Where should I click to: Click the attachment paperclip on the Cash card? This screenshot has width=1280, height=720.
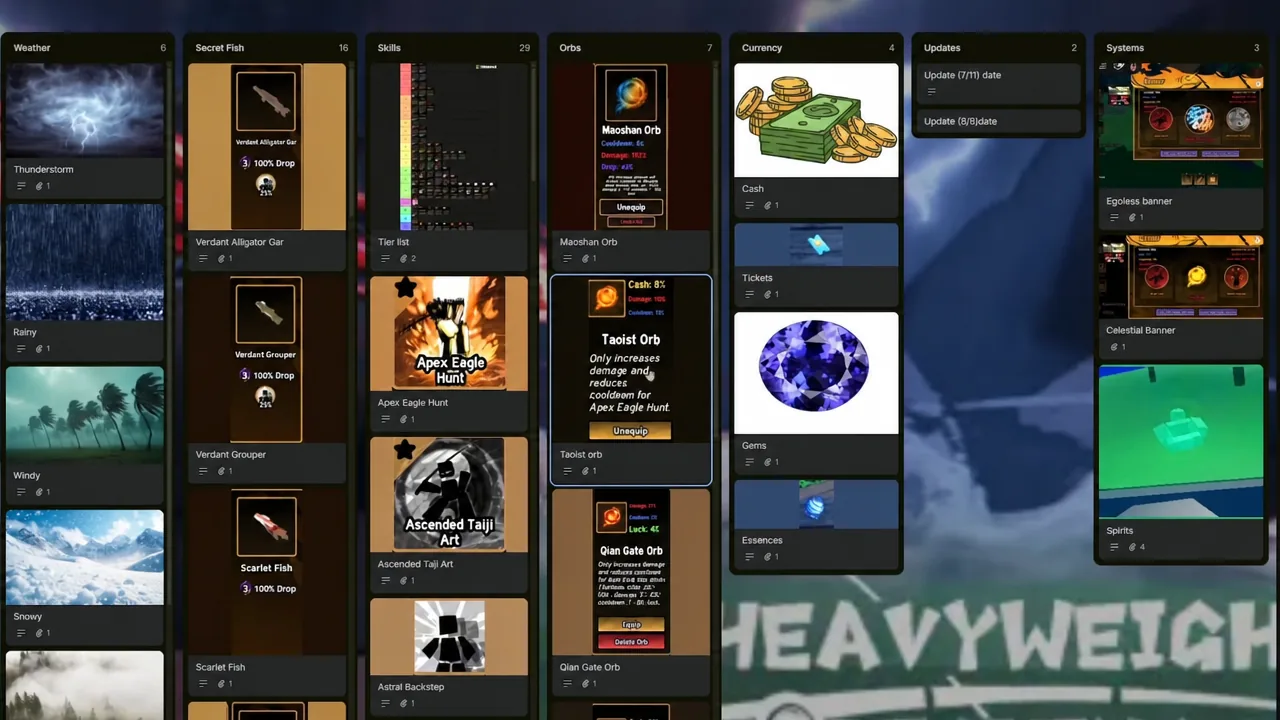[x=770, y=205]
